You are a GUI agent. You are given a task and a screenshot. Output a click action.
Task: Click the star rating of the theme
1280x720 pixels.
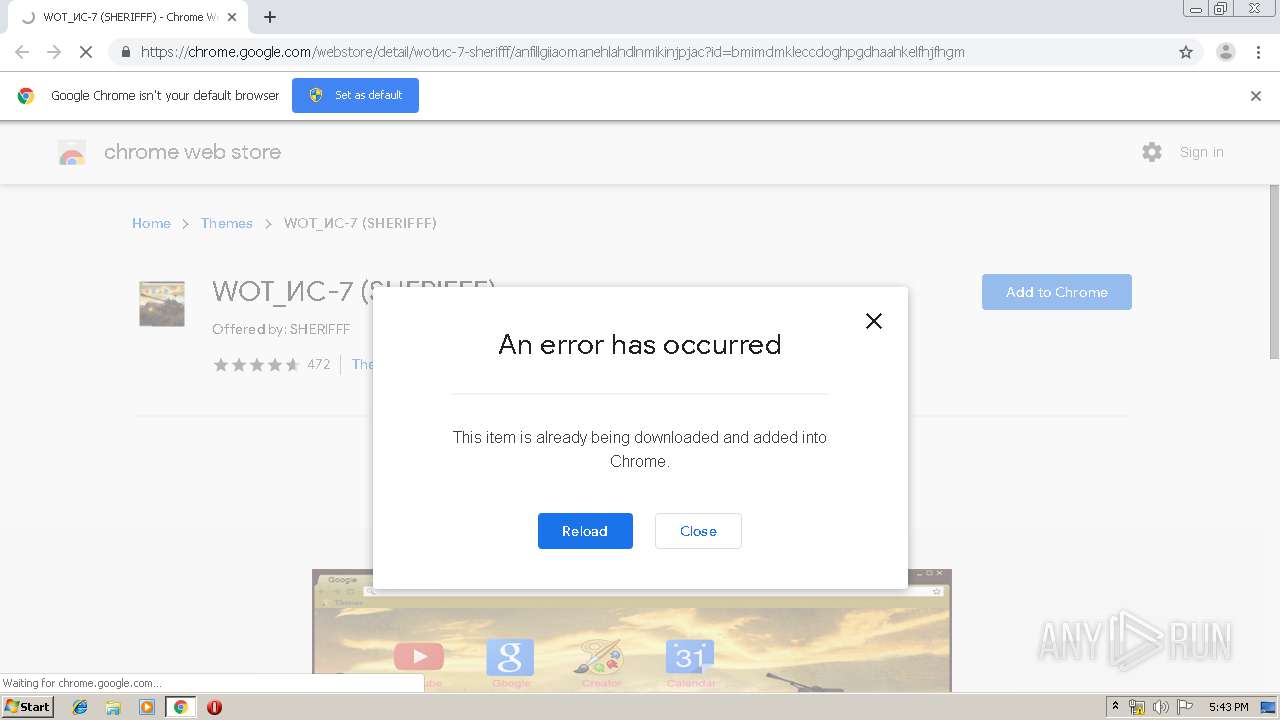pos(256,364)
